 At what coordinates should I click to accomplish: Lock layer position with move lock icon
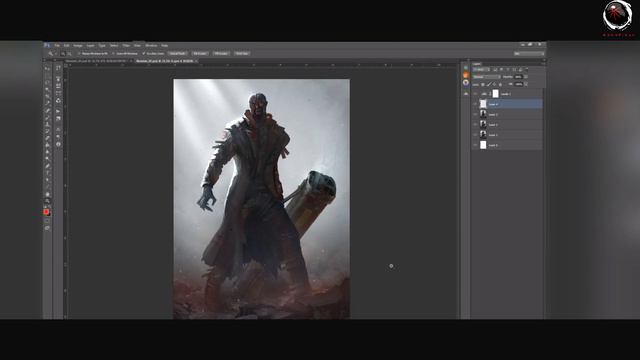click(494, 84)
